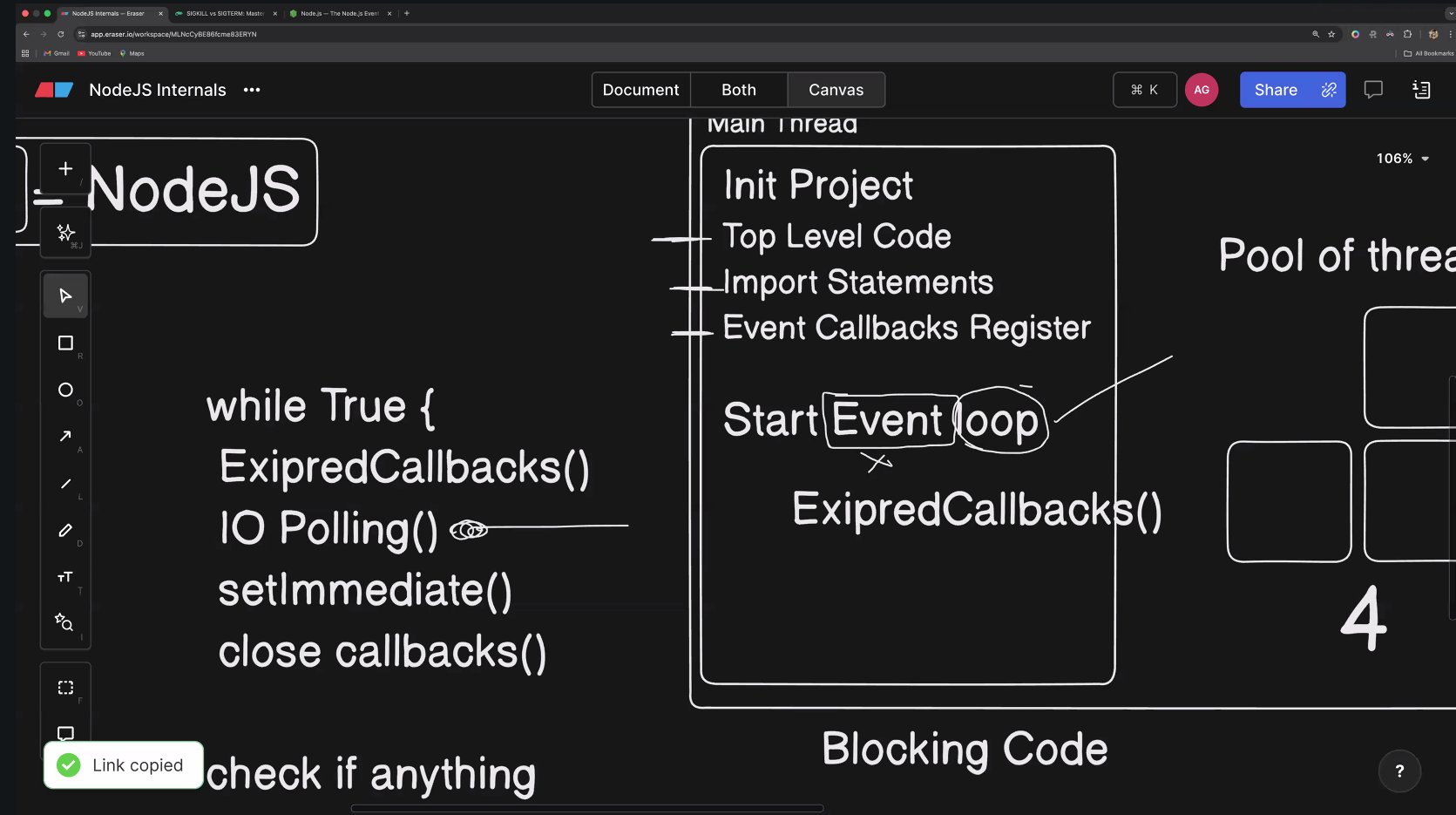The width and height of the screenshot is (1456, 815).
Task: Open the document outline panel icon
Action: click(1421, 90)
